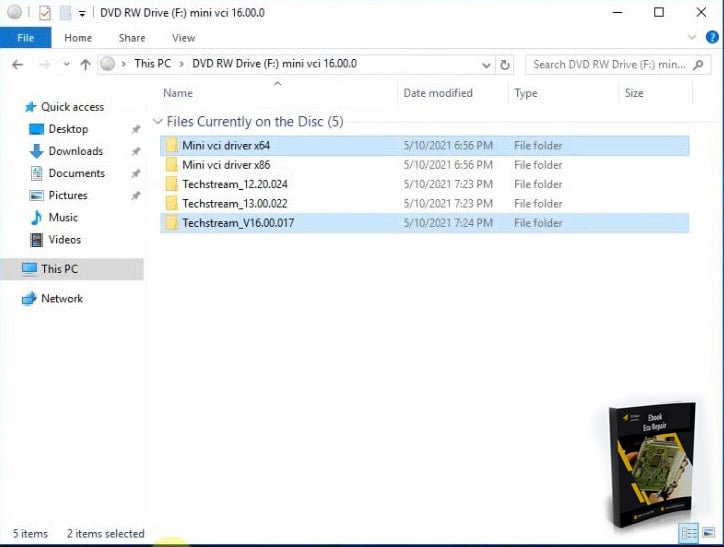Open the address bar history dropdown

tap(486, 65)
